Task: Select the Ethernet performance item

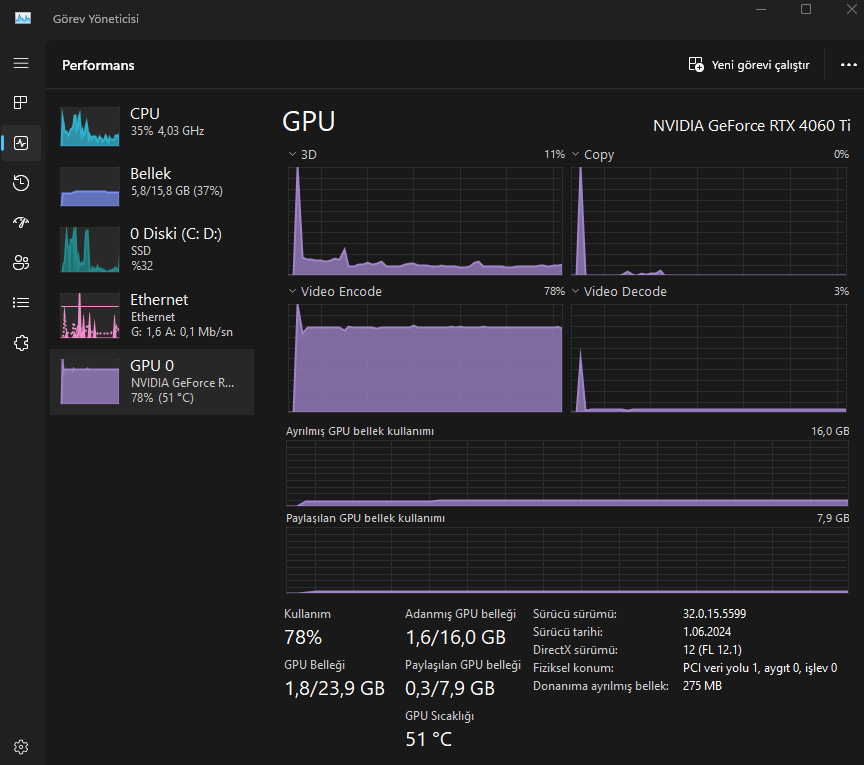Action: (152, 315)
